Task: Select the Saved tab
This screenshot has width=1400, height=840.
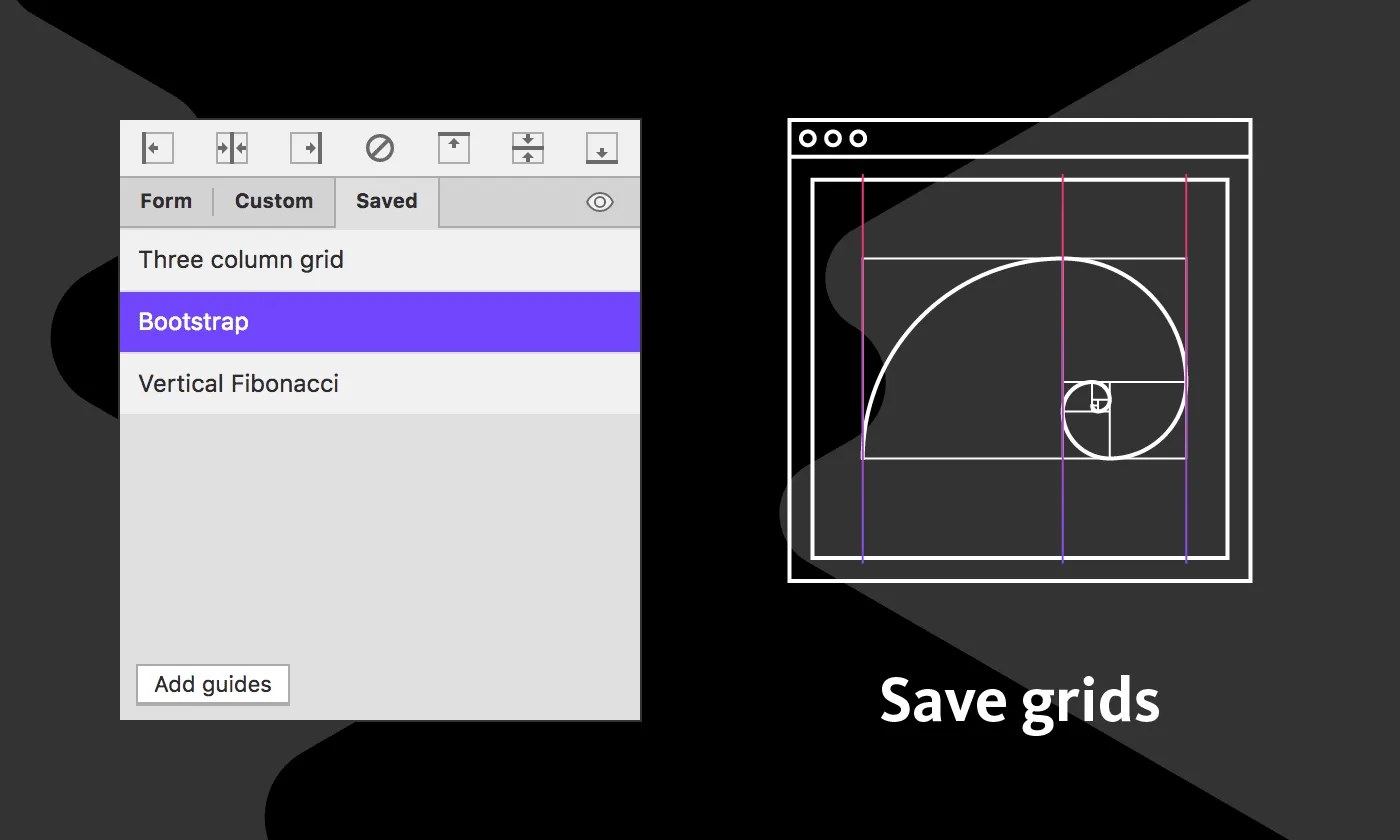Action: pos(386,201)
